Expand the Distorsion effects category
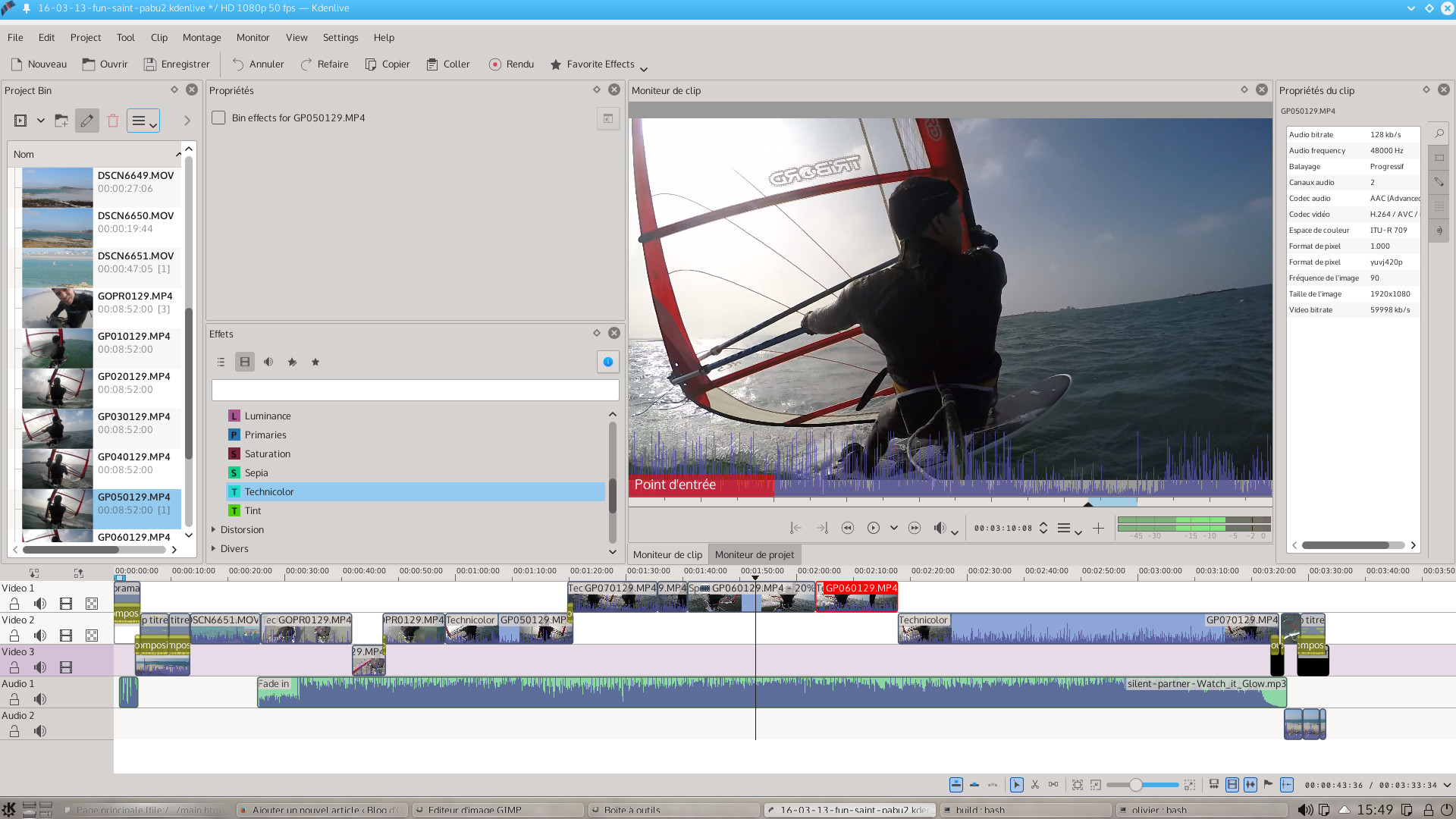1456x819 pixels. [214, 529]
